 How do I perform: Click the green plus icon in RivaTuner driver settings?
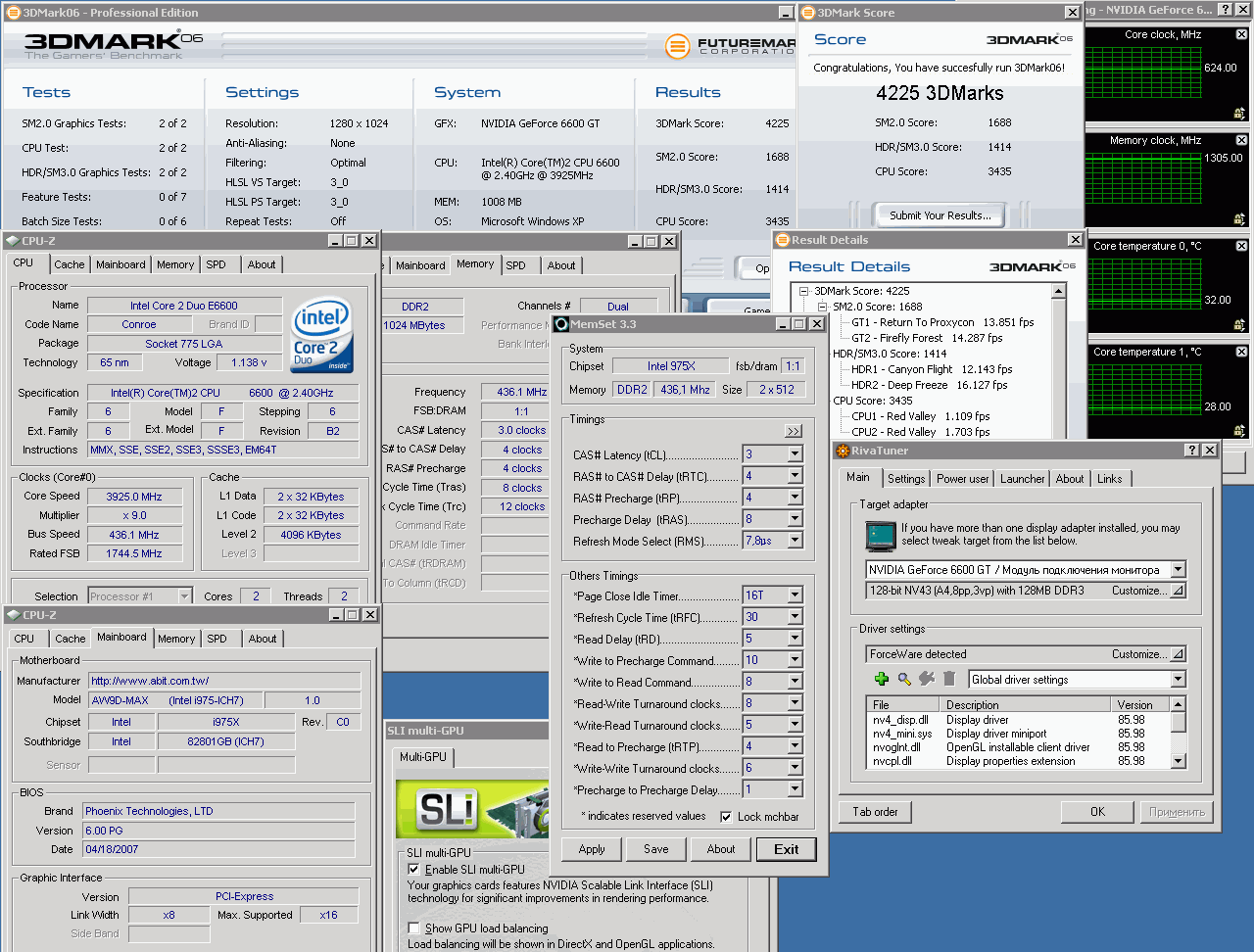point(881,679)
